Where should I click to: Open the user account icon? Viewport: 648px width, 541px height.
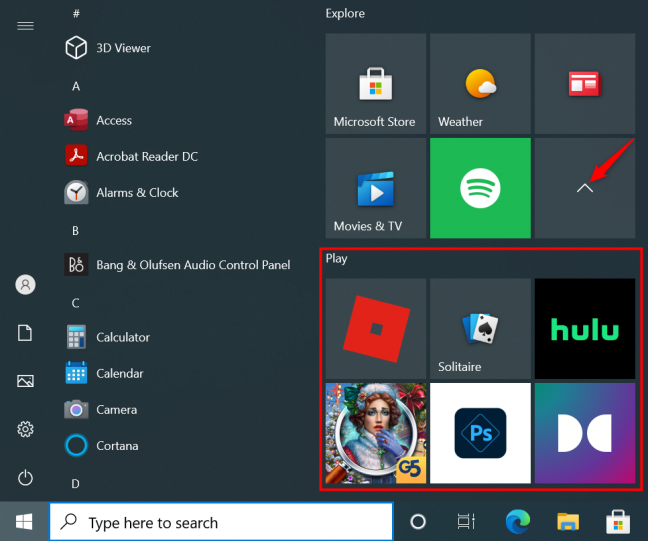pyautogui.click(x=25, y=285)
